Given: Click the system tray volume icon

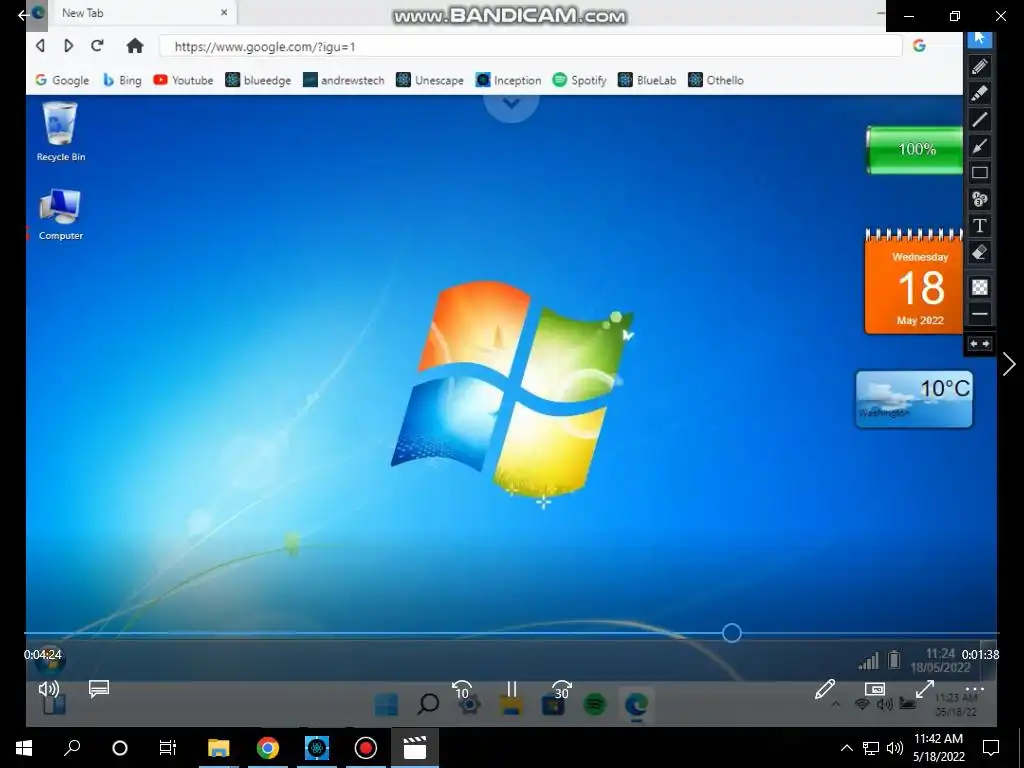Looking at the screenshot, I should point(895,748).
